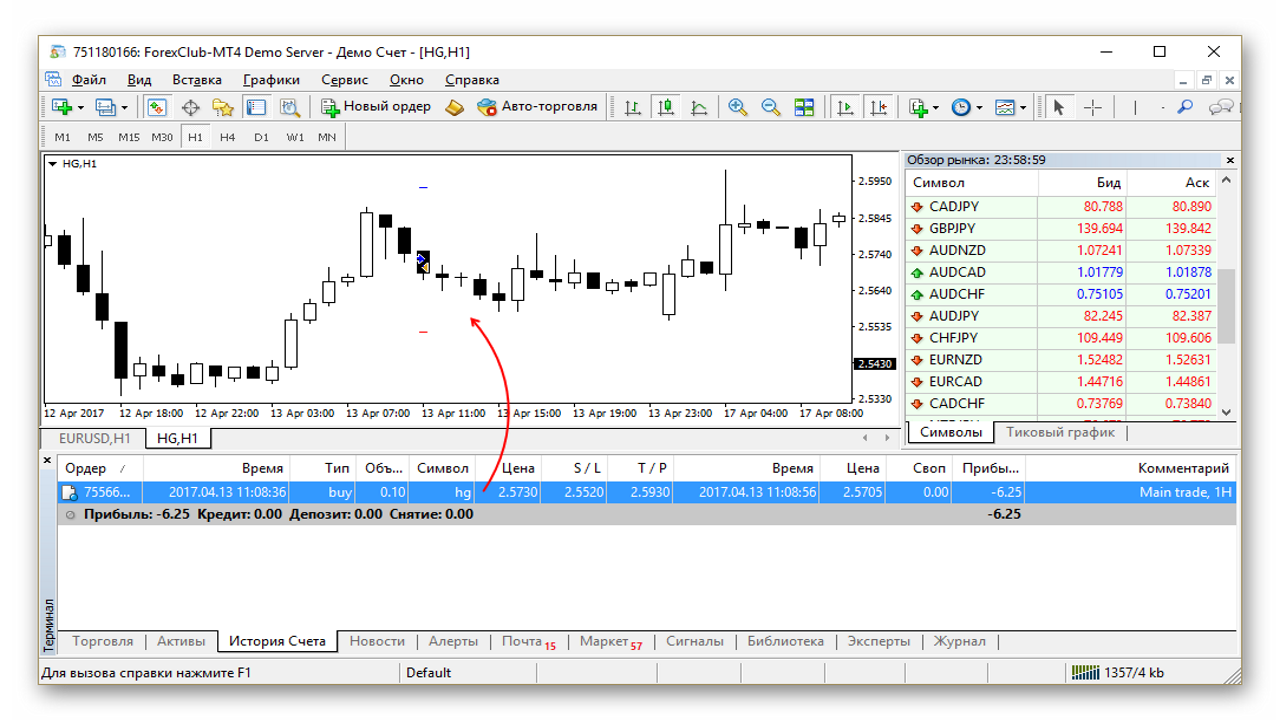Open the Navigator star folder icon

coord(222,107)
